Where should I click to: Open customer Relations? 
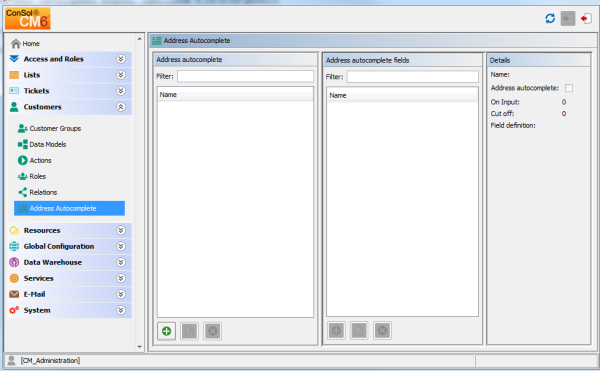(38, 192)
